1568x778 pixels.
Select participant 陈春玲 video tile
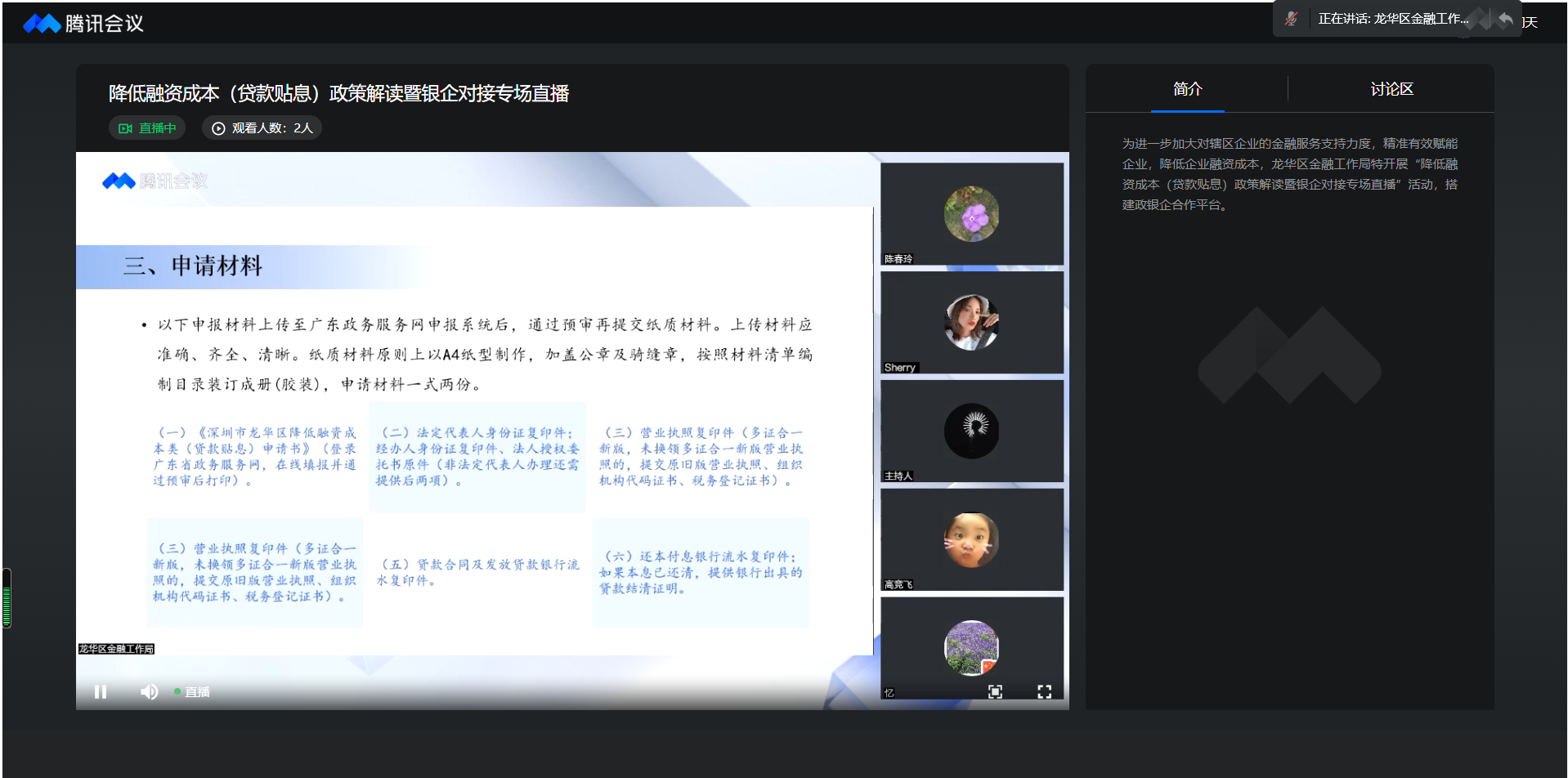(972, 214)
